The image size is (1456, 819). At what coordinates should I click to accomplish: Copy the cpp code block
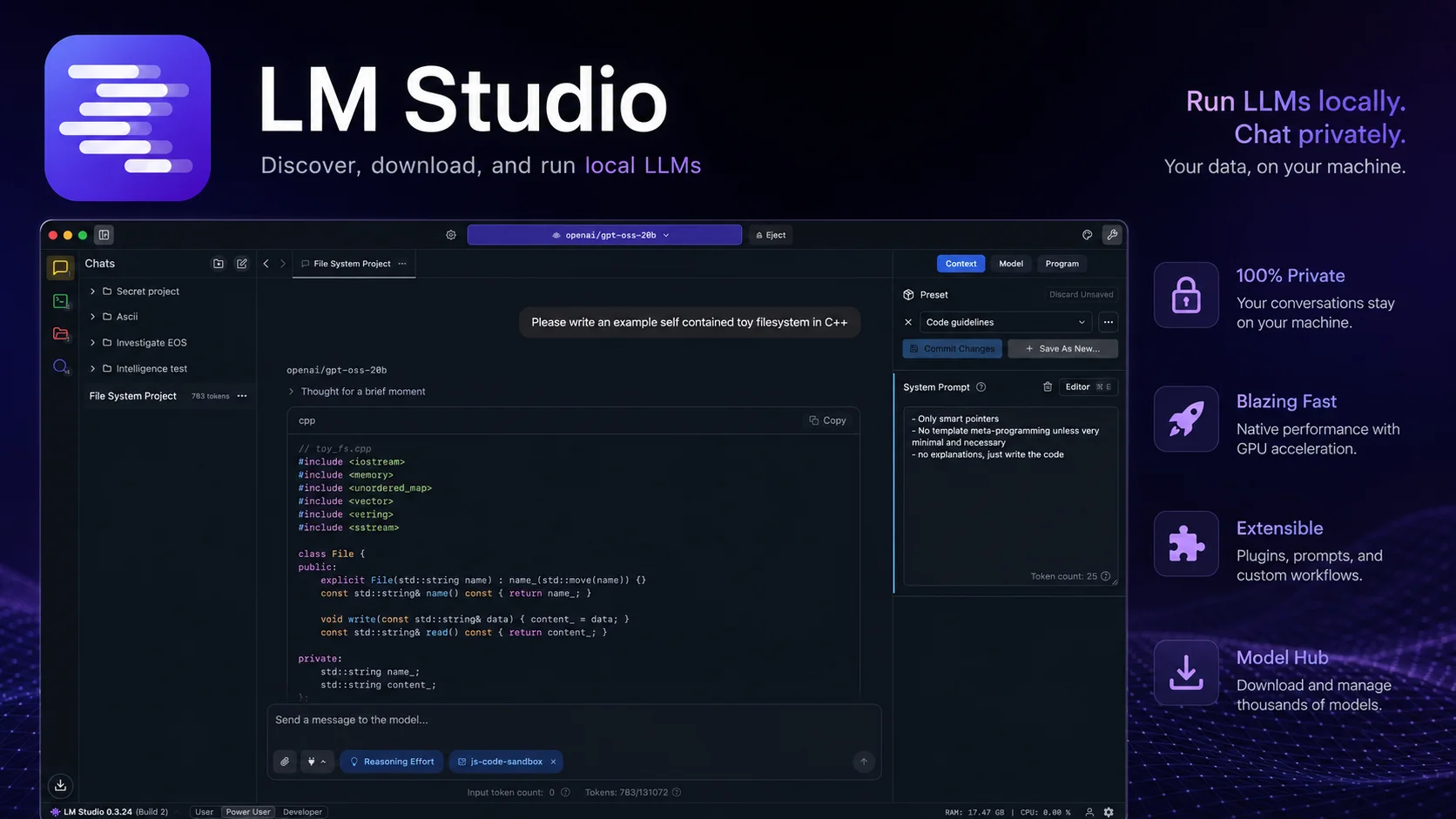click(827, 420)
